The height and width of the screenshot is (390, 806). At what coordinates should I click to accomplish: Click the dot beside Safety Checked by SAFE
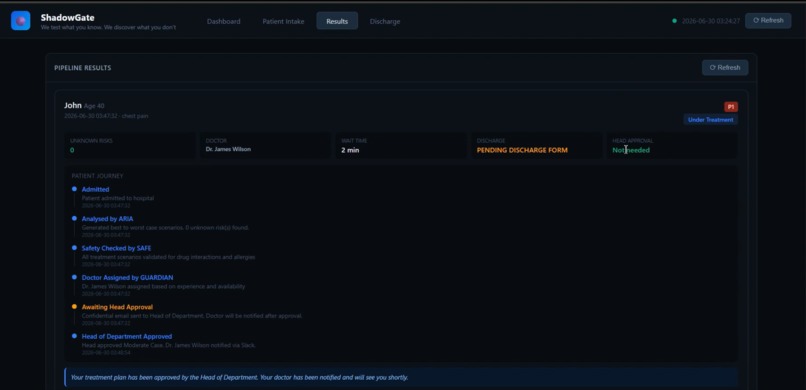click(75, 248)
